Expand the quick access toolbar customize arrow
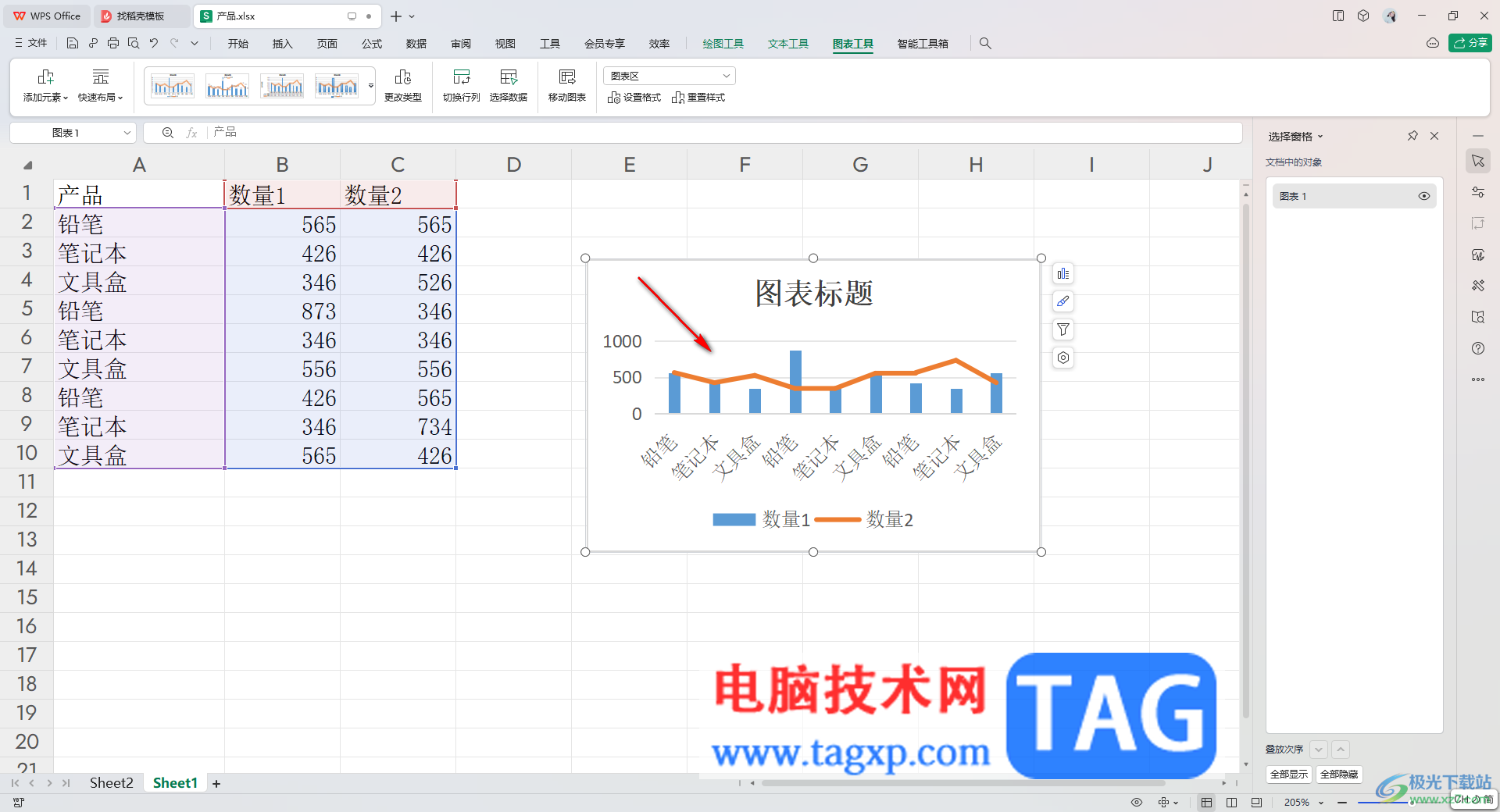Image resolution: width=1500 pixels, height=812 pixels. click(x=195, y=44)
